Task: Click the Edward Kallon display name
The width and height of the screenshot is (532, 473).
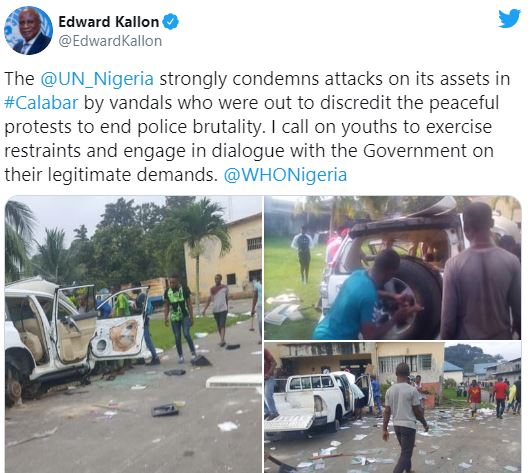Action: click(109, 22)
